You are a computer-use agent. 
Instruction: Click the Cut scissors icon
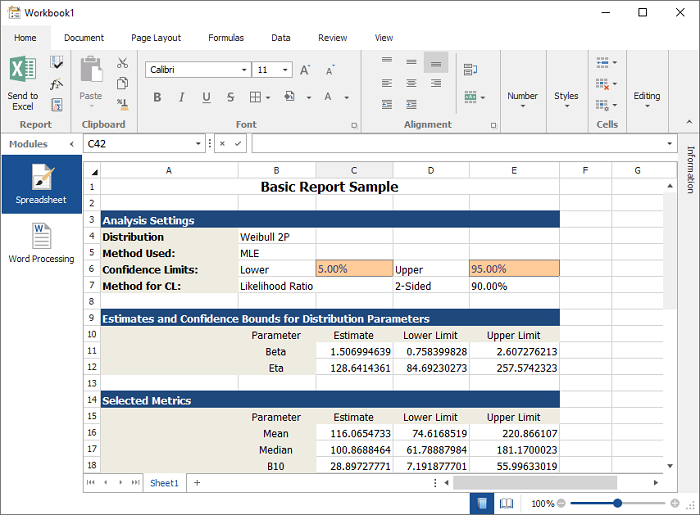click(122, 63)
